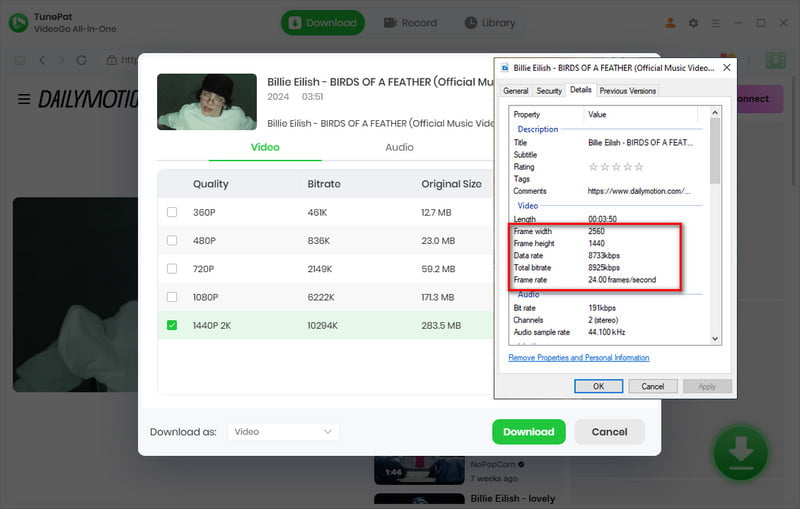Open the user account icon
The height and width of the screenshot is (509, 800).
tap(670, 23)
